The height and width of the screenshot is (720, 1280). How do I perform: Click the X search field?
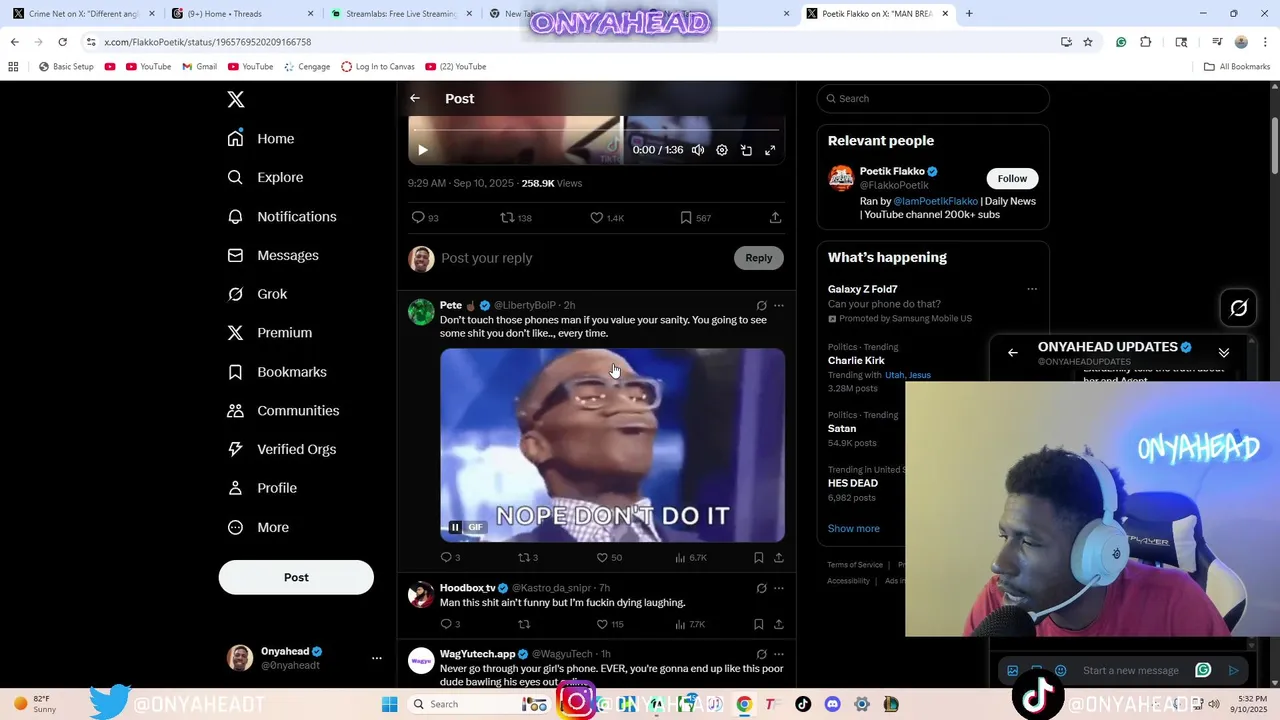(933, 98)
